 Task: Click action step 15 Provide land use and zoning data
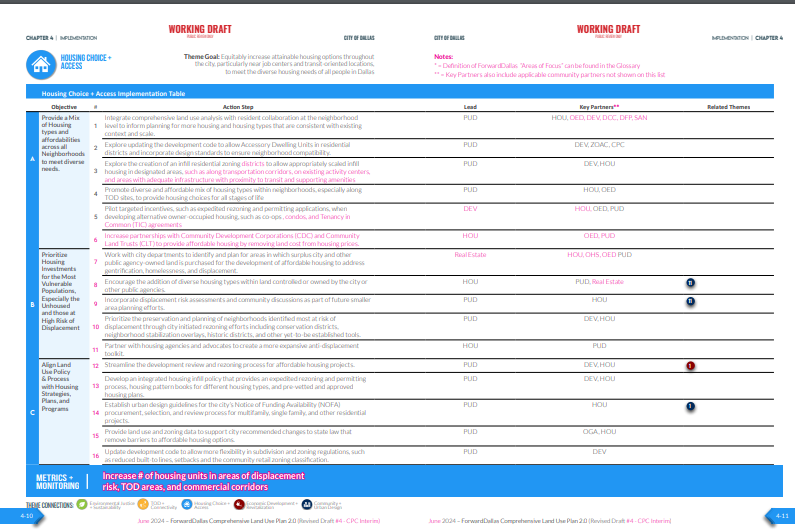pos(228,436)
